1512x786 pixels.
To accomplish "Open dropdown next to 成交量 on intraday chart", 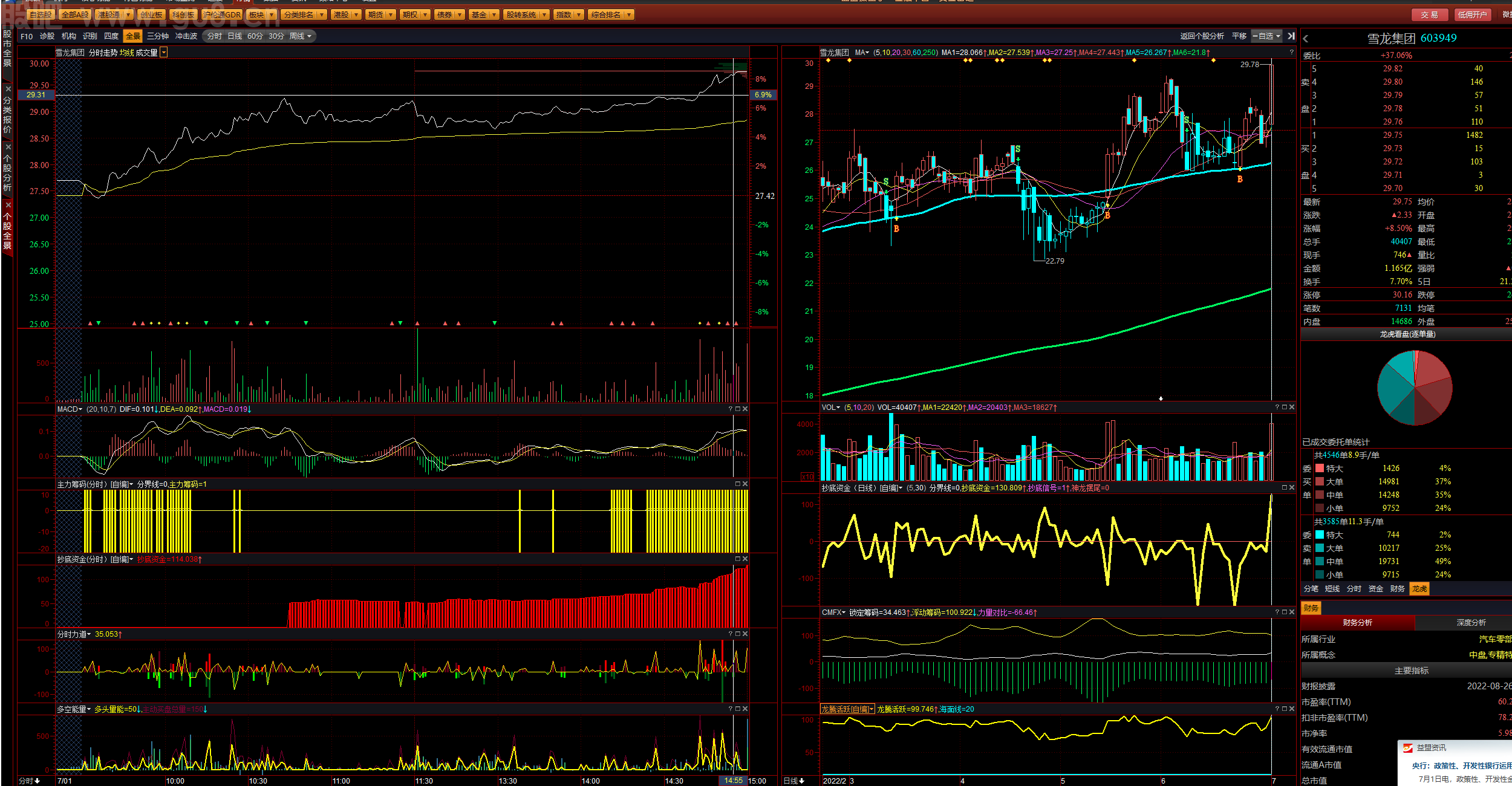I will pyautogui.click(x=164, y=53).
